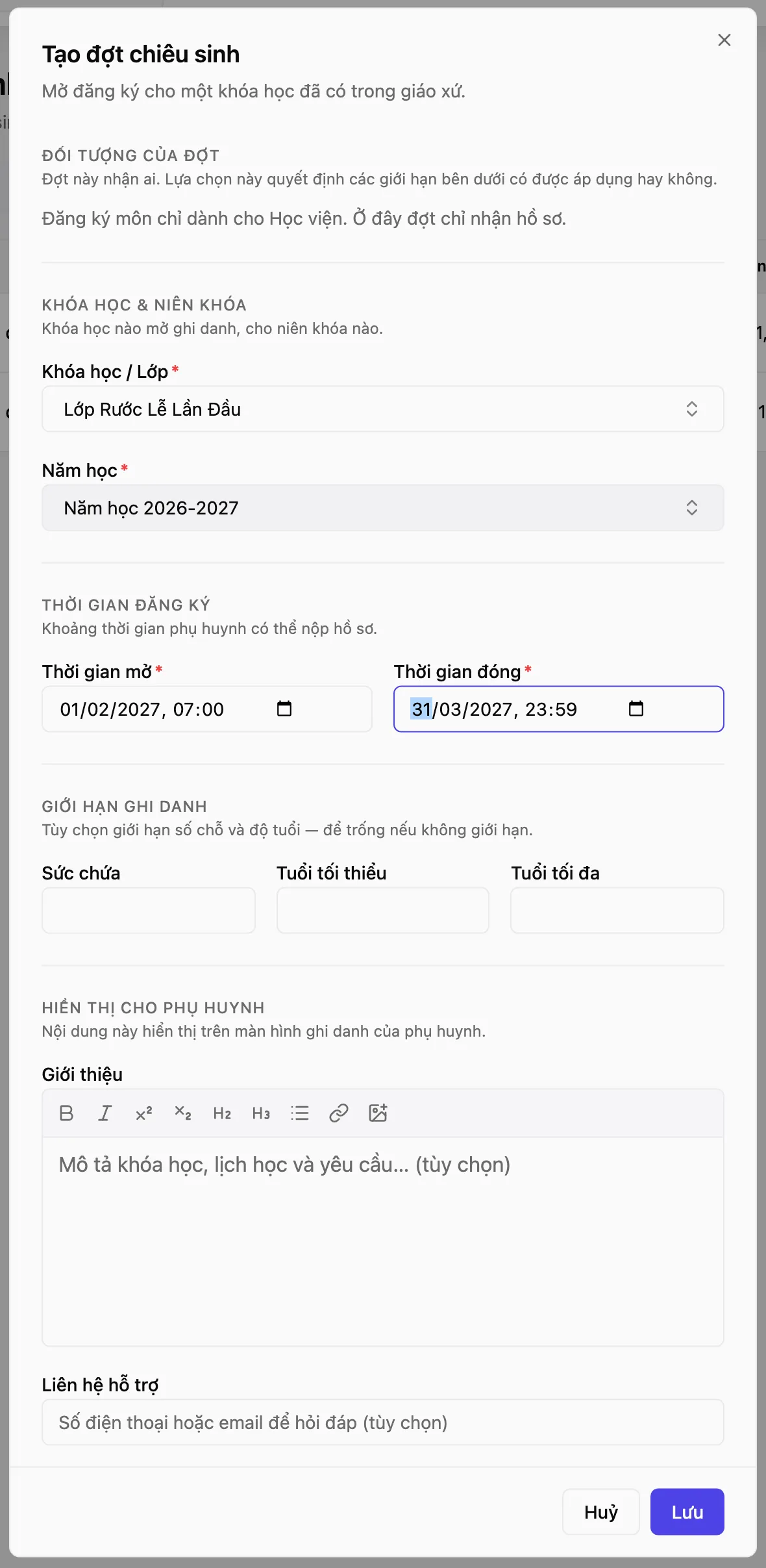Open calendar picker for Thời gian mở
This screenshot has height=1568, width=766.
(x=284, y=709)
